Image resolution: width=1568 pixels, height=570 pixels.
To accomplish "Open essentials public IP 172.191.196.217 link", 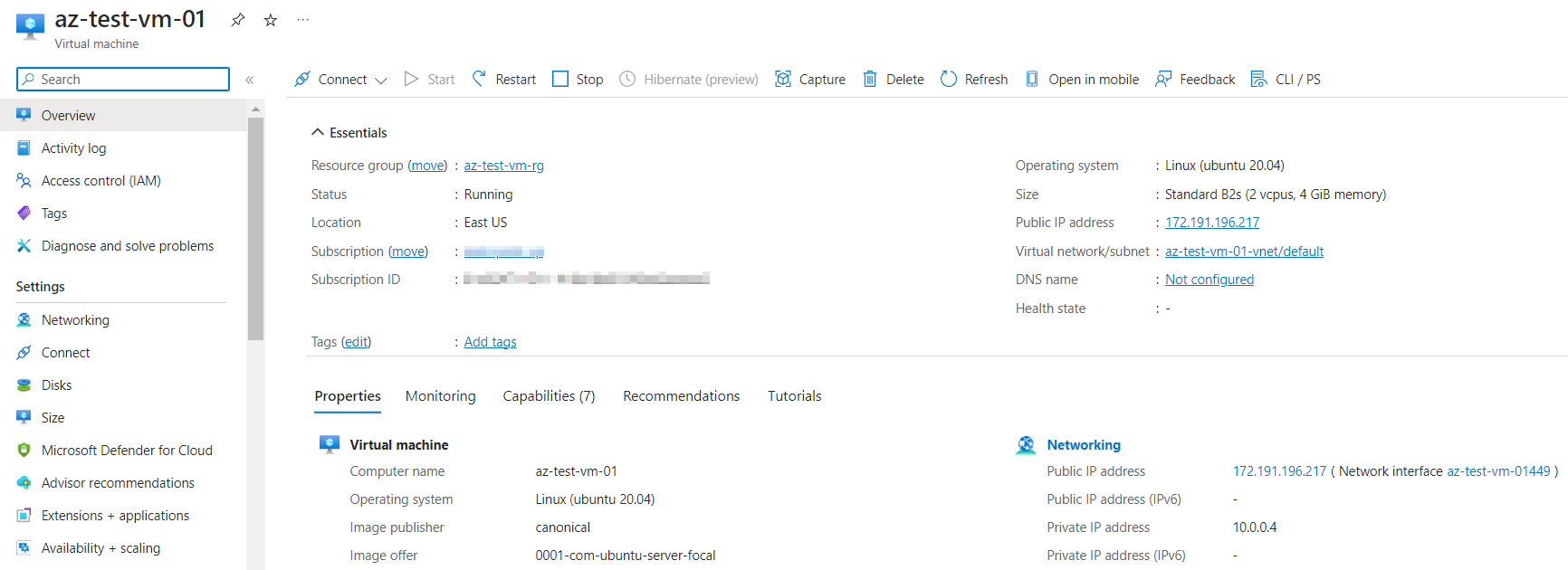I will [x=1212, y=223].
